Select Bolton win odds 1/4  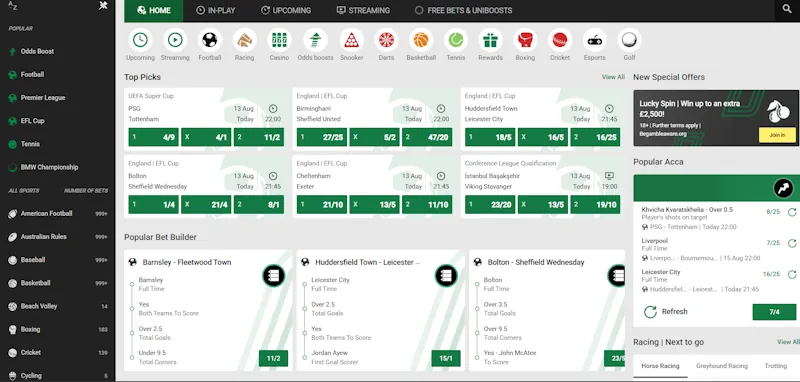[154, 205]
